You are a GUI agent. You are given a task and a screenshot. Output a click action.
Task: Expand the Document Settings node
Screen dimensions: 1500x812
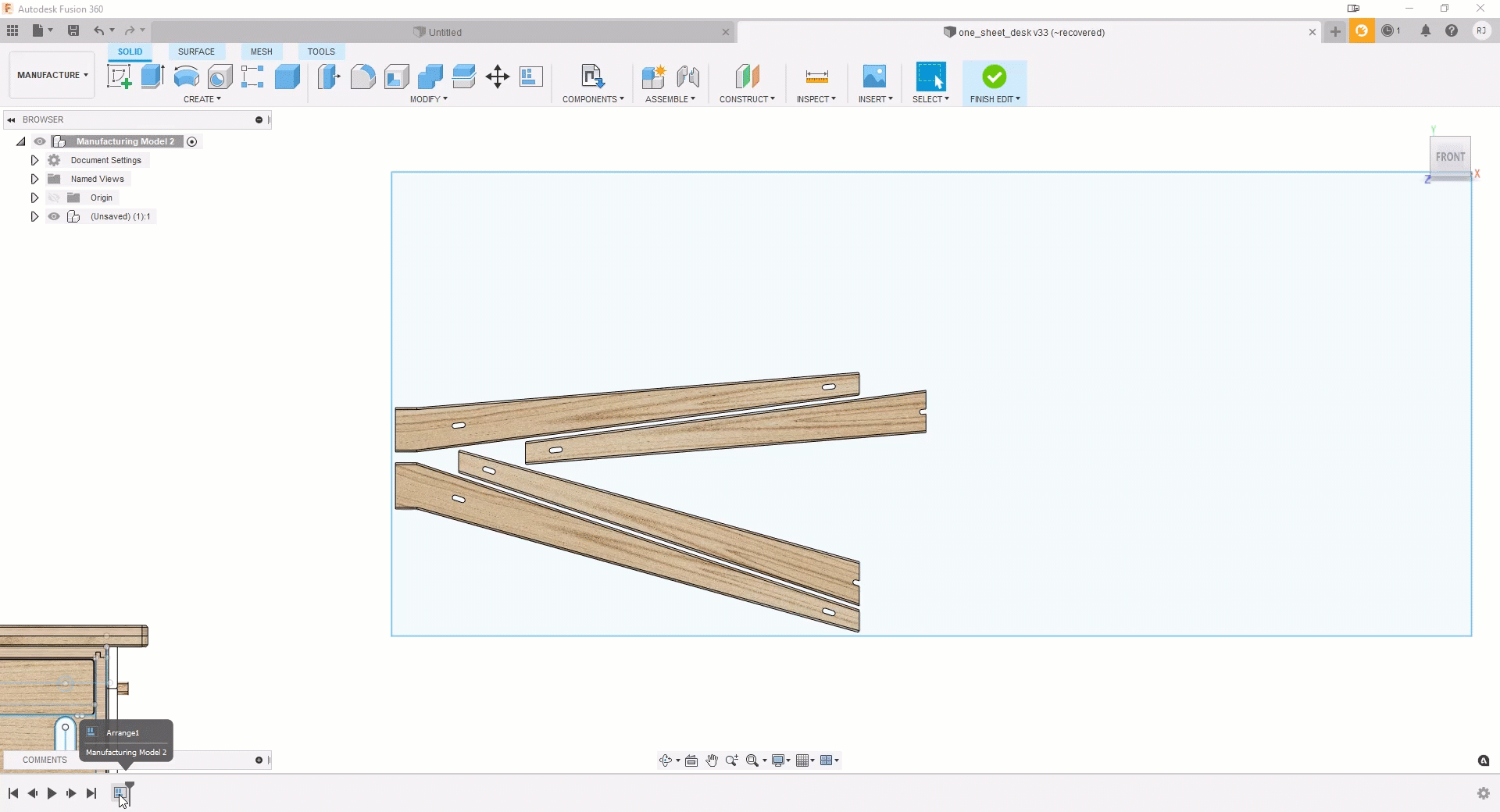tap(34, 160)
